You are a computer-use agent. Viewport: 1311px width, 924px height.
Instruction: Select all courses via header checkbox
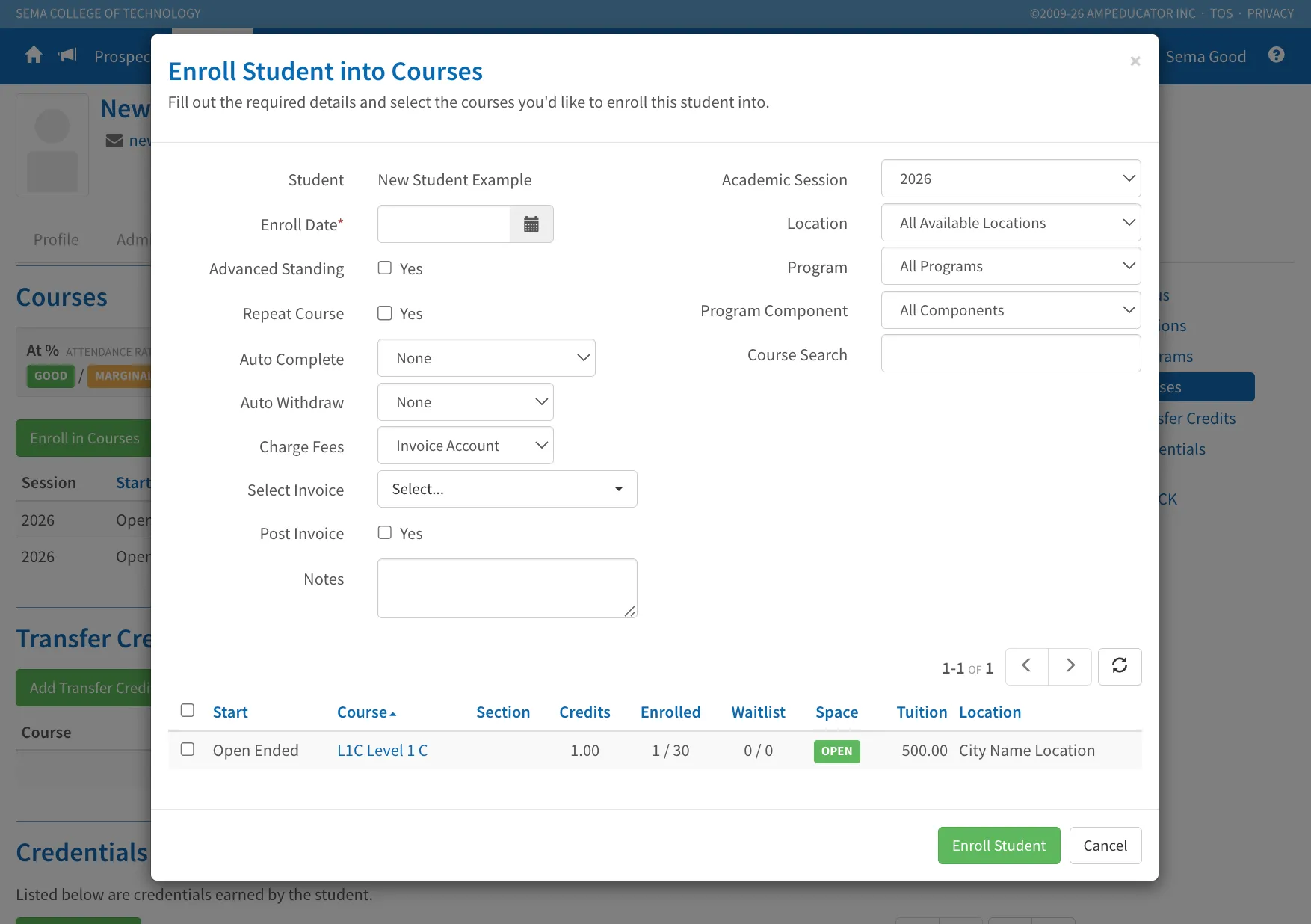click(188, 710)
